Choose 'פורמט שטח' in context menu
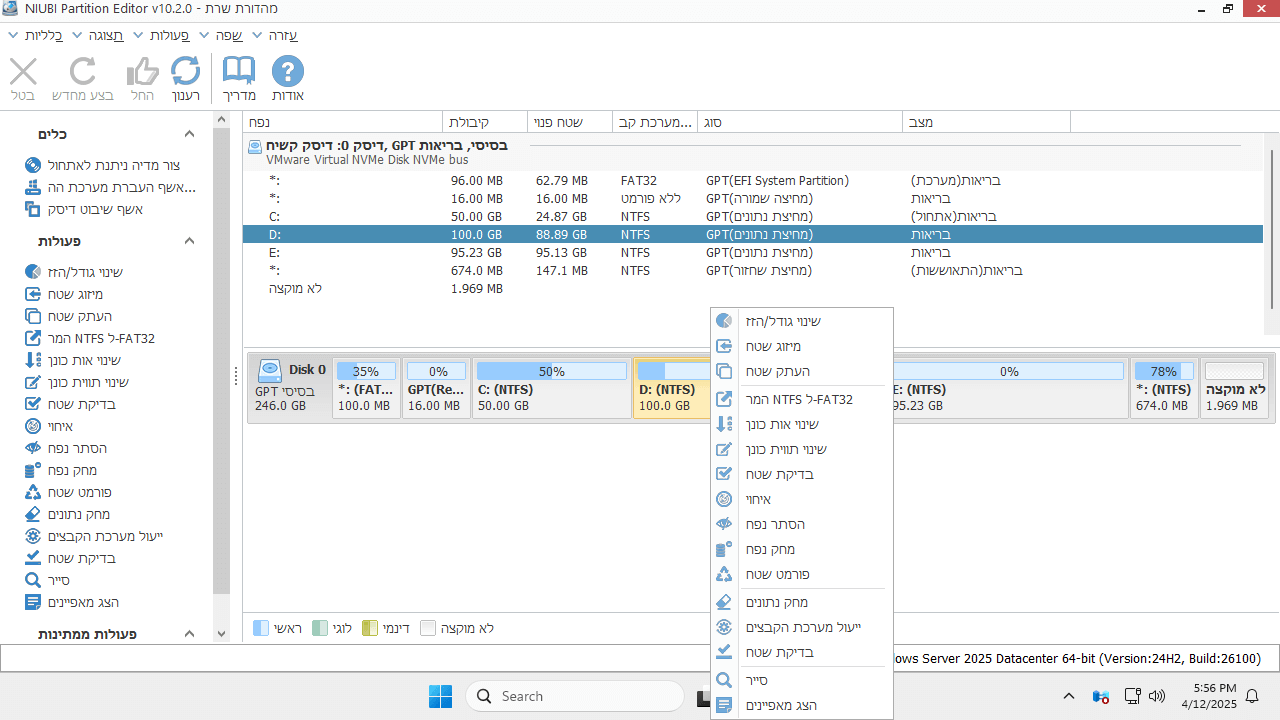 point(777,575)
